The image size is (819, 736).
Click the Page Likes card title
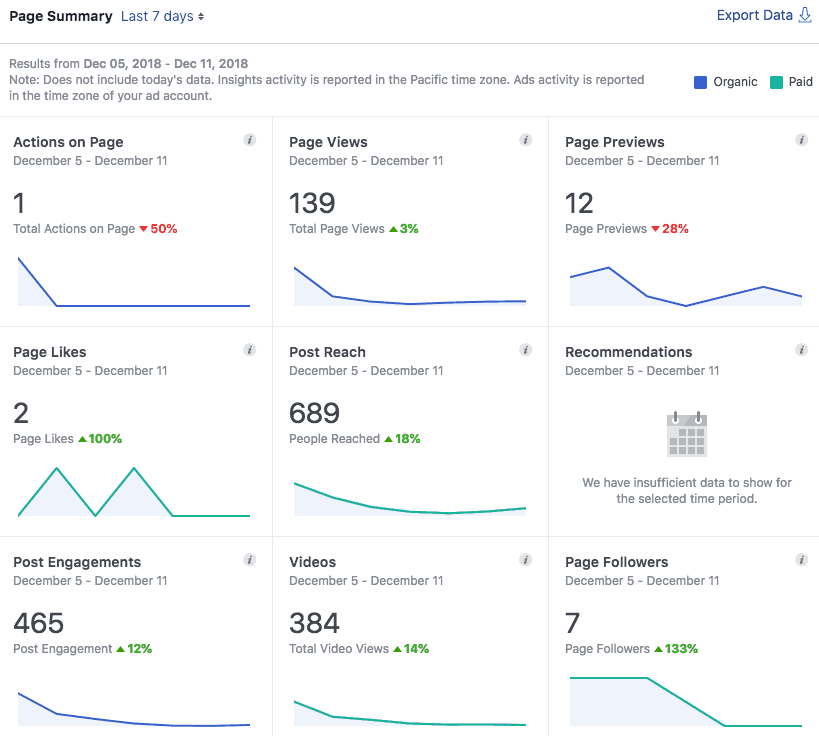pyautogui.click(x=50, y=352)
